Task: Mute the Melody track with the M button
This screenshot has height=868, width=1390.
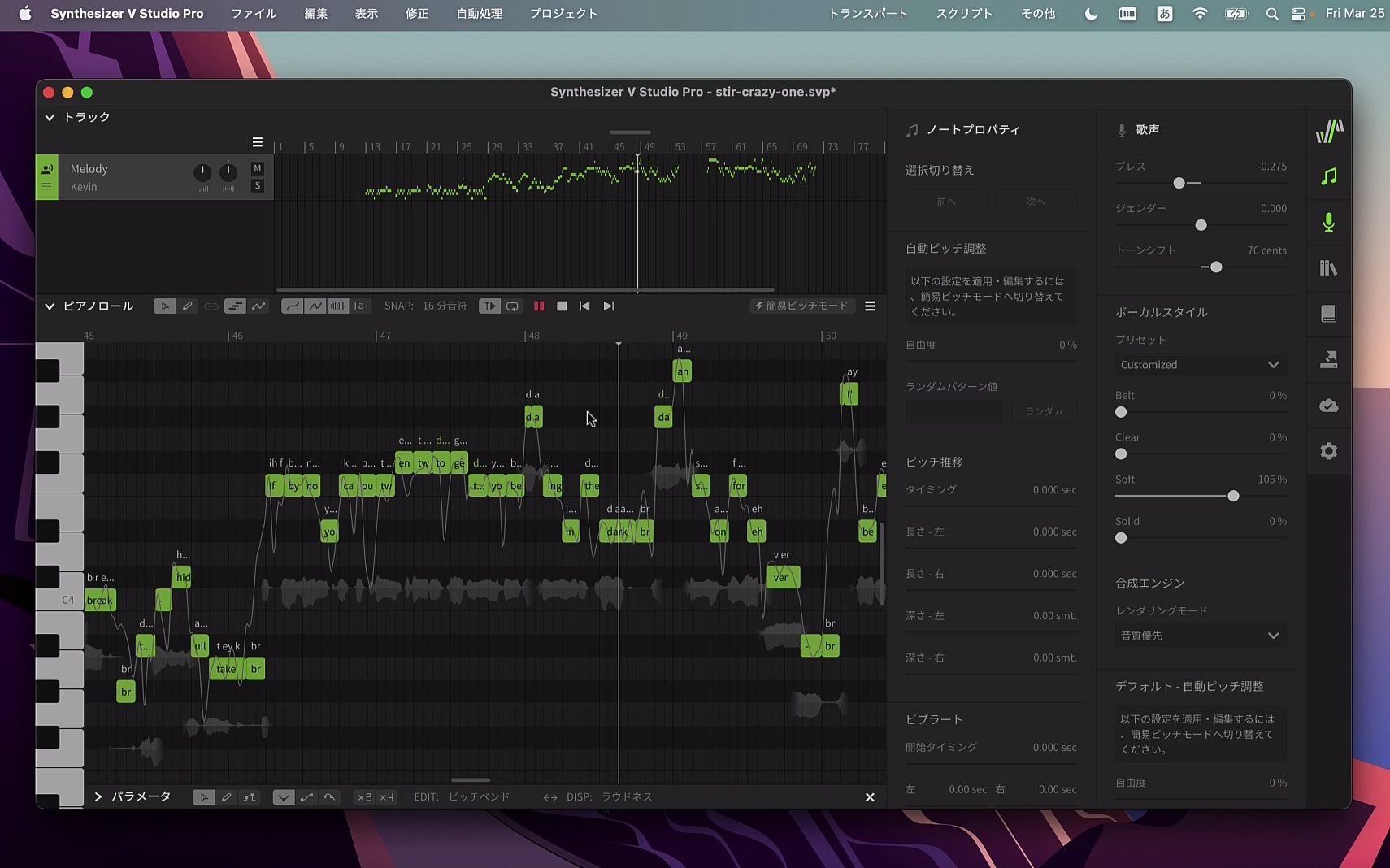Action: 257,167
